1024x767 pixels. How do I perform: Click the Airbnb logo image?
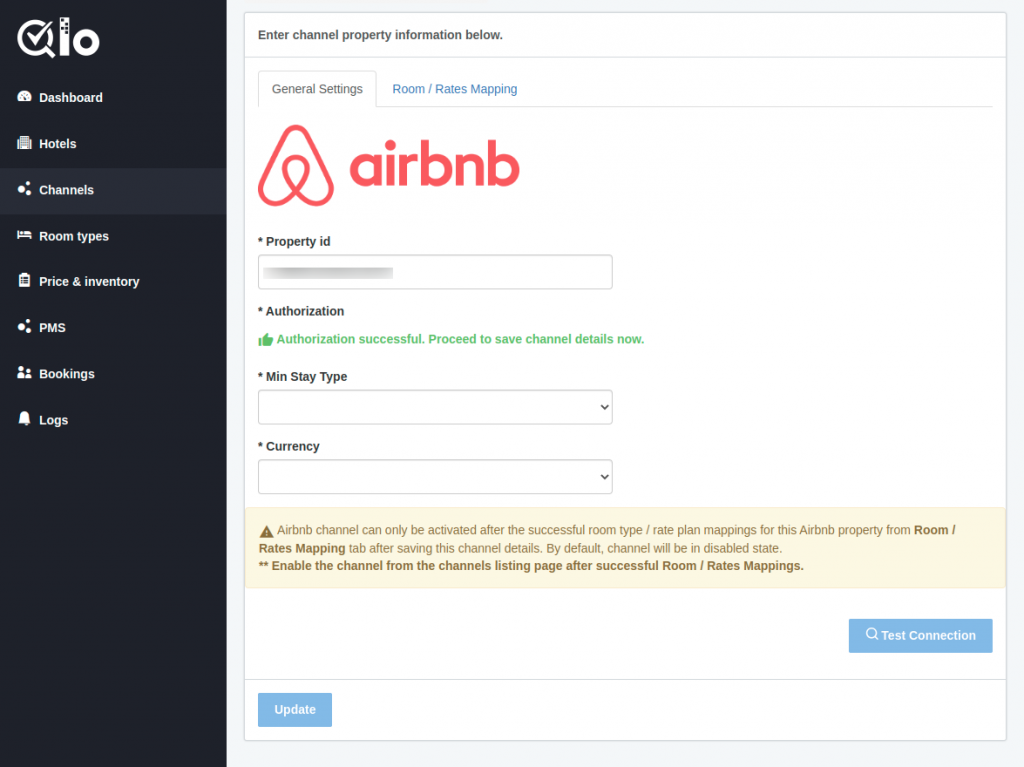pyautogui.click(x=389, y=165)
